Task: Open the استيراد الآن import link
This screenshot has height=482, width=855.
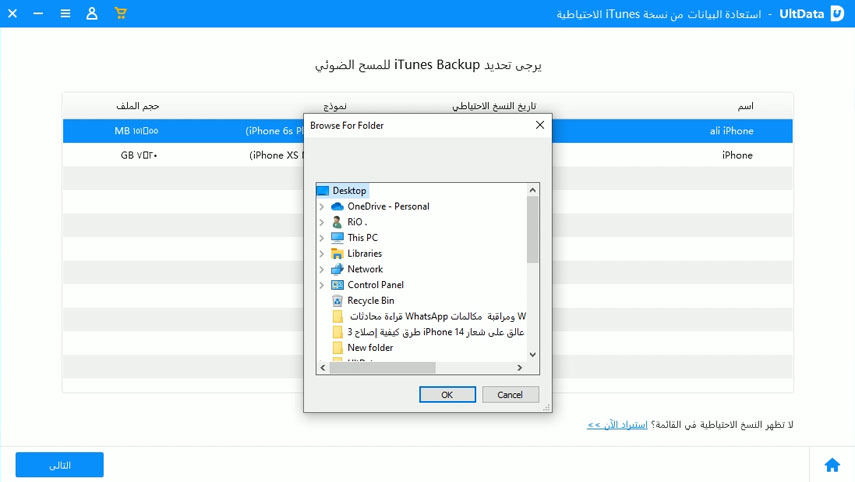Action: pyautogui.click(x=617, y=424)
